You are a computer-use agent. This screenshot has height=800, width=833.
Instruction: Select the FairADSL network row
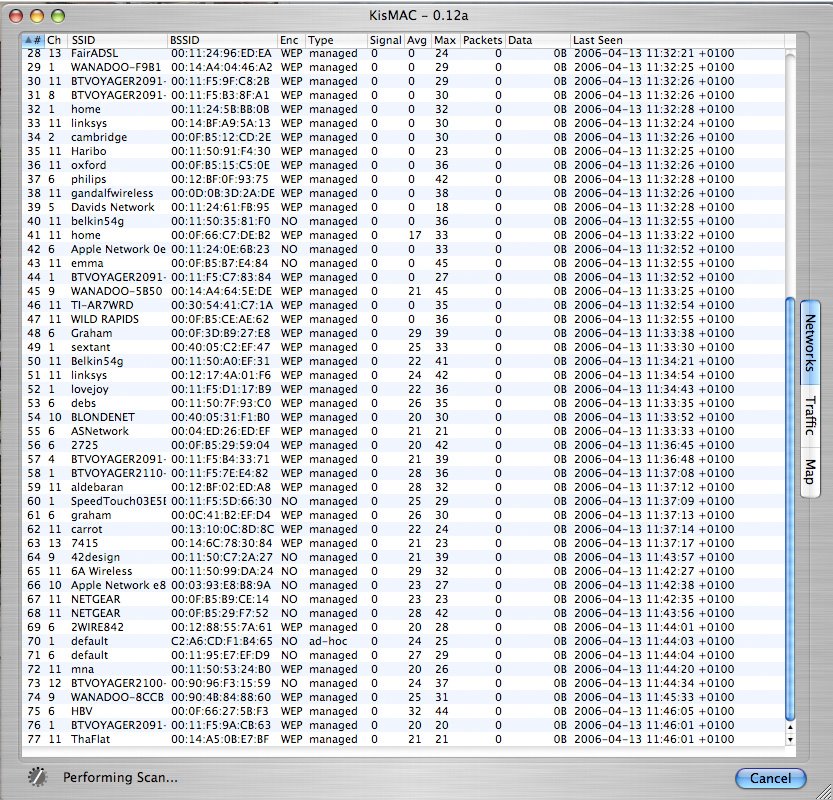point(403,53)
